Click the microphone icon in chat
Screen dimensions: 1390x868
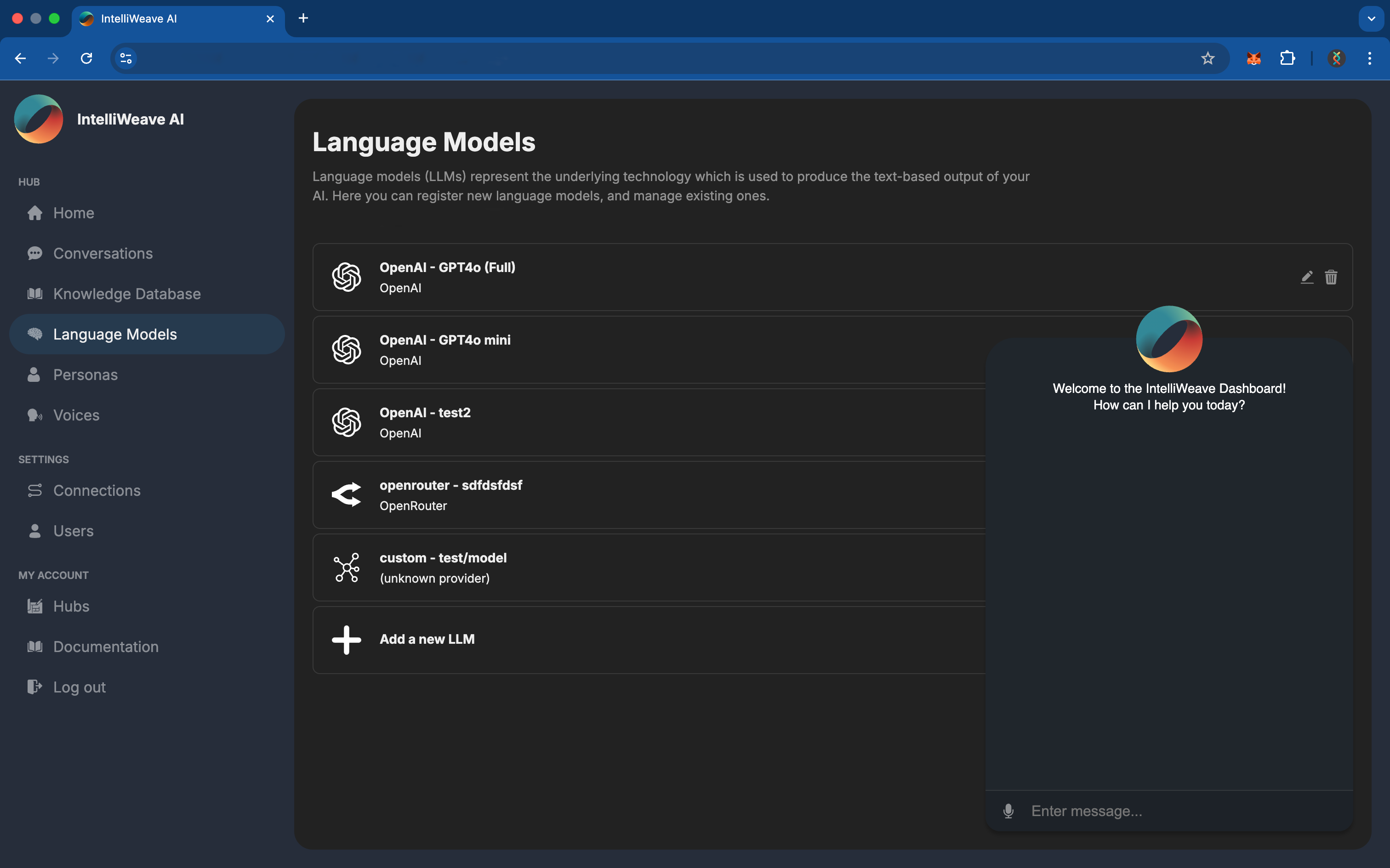pyautogui.click(x=1008, y=811)
